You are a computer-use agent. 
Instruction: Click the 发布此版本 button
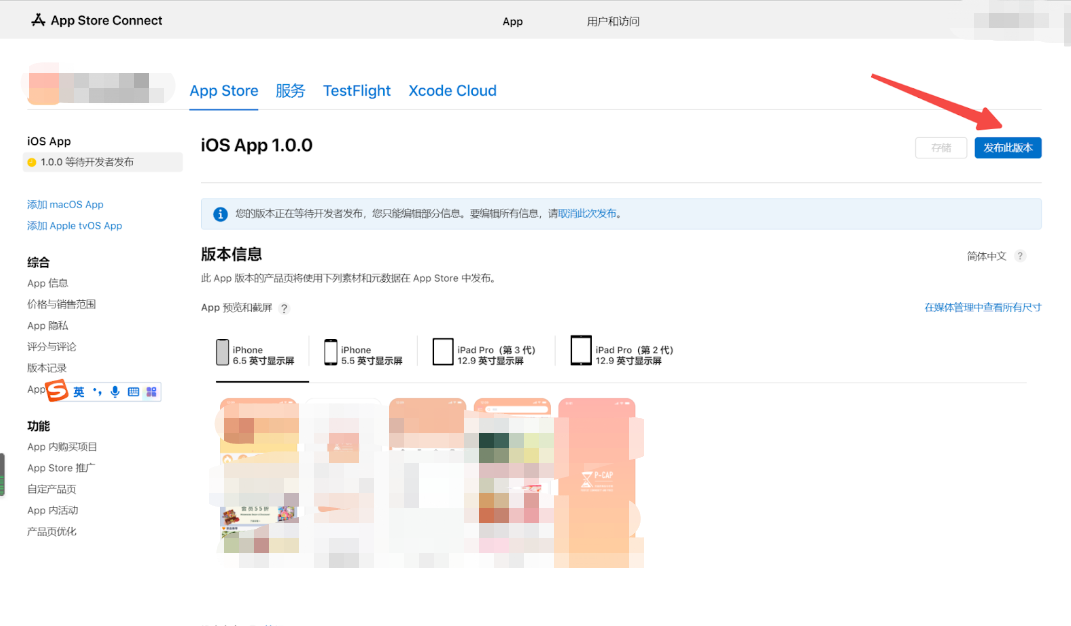click(1007, 148)
